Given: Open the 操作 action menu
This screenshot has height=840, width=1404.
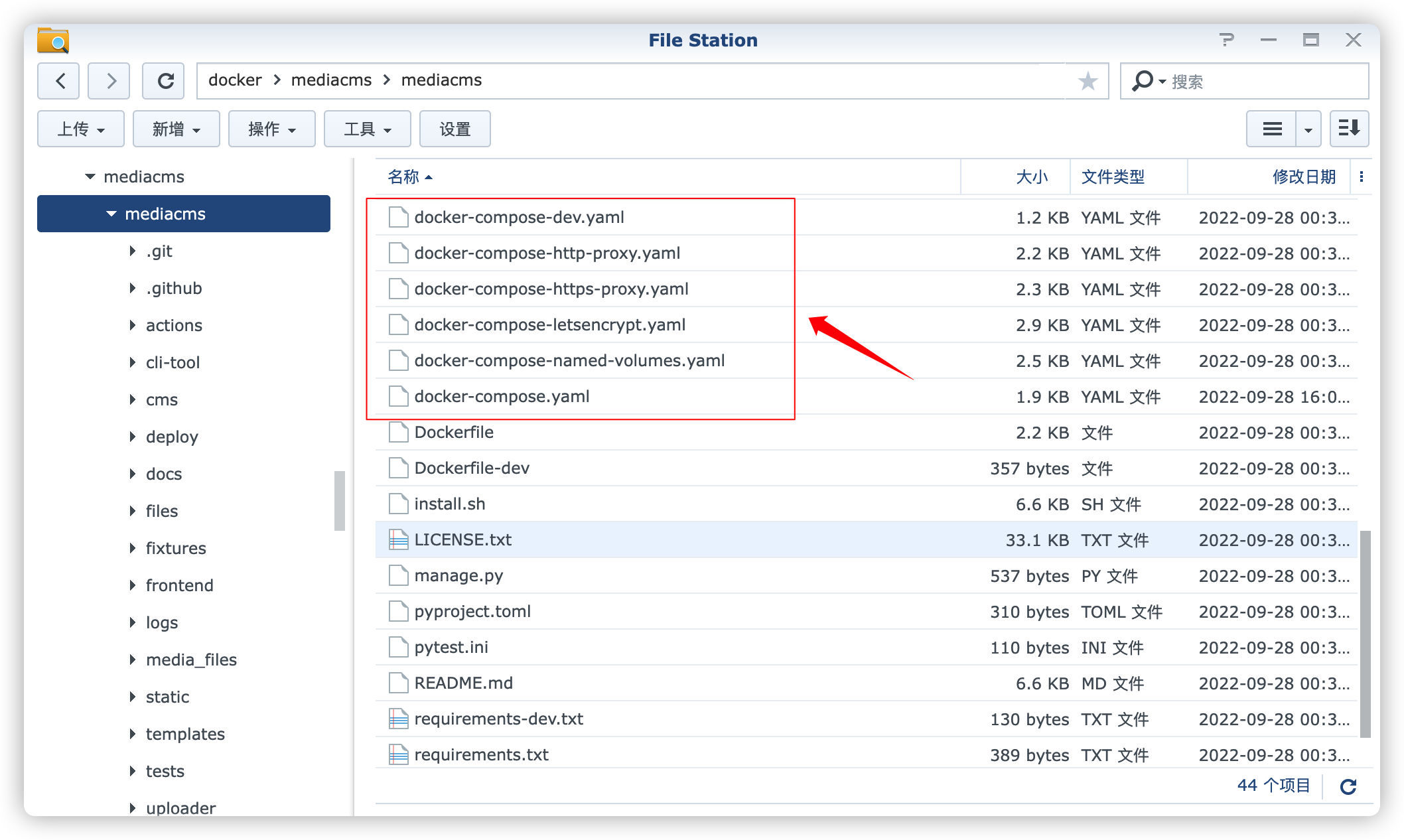Looking at the screenshot, I should tap(272, 129).
